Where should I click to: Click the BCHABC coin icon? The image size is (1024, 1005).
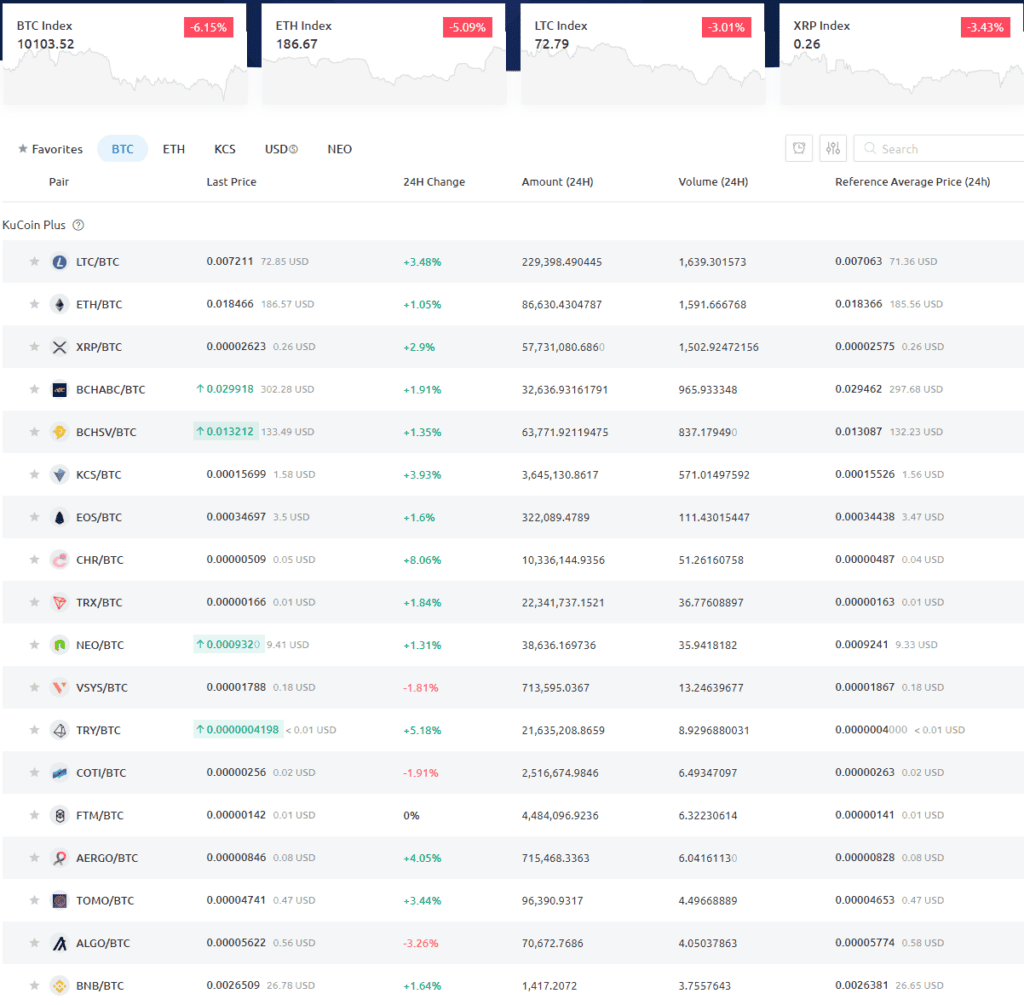59,390
